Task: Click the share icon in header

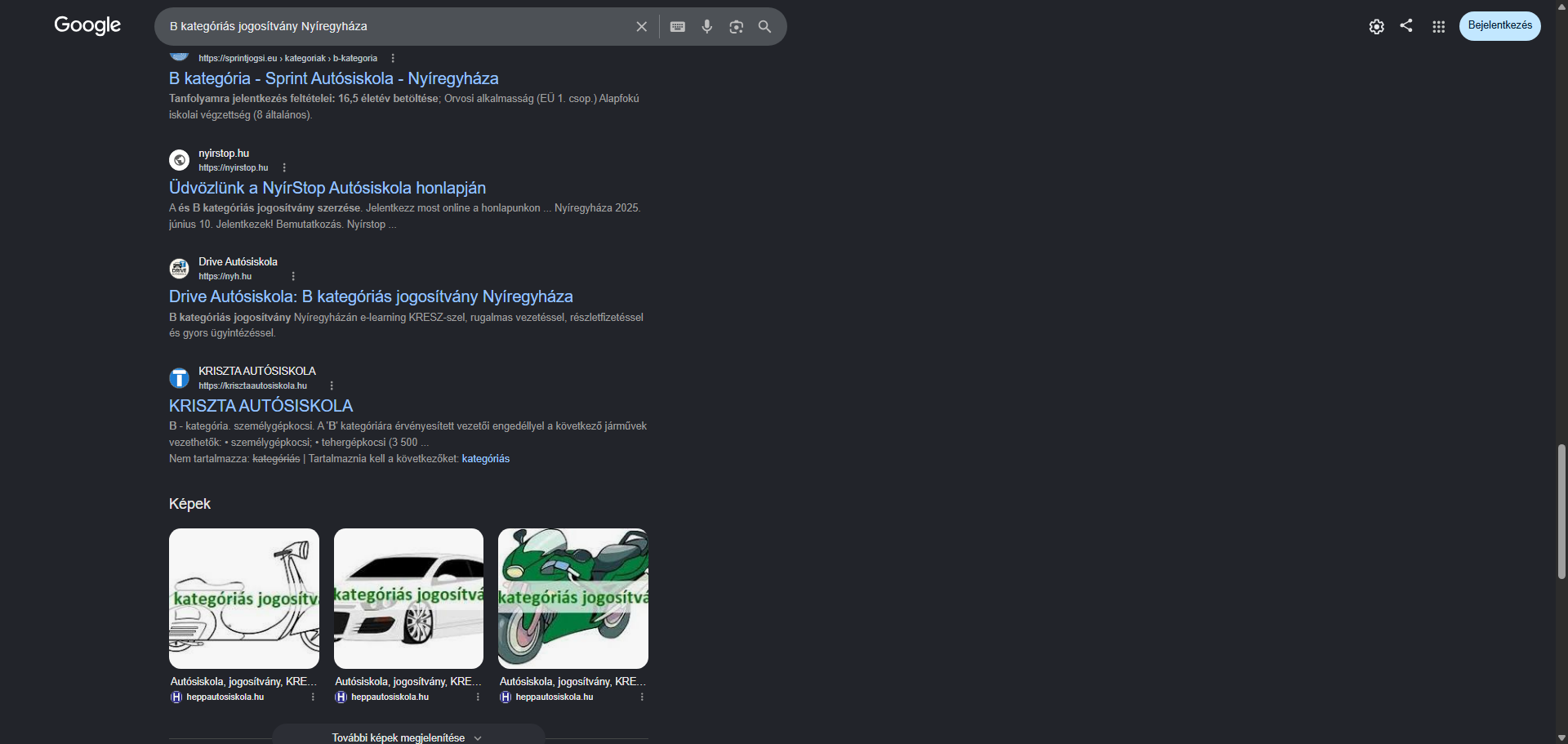Action: tap(1406, 25)
